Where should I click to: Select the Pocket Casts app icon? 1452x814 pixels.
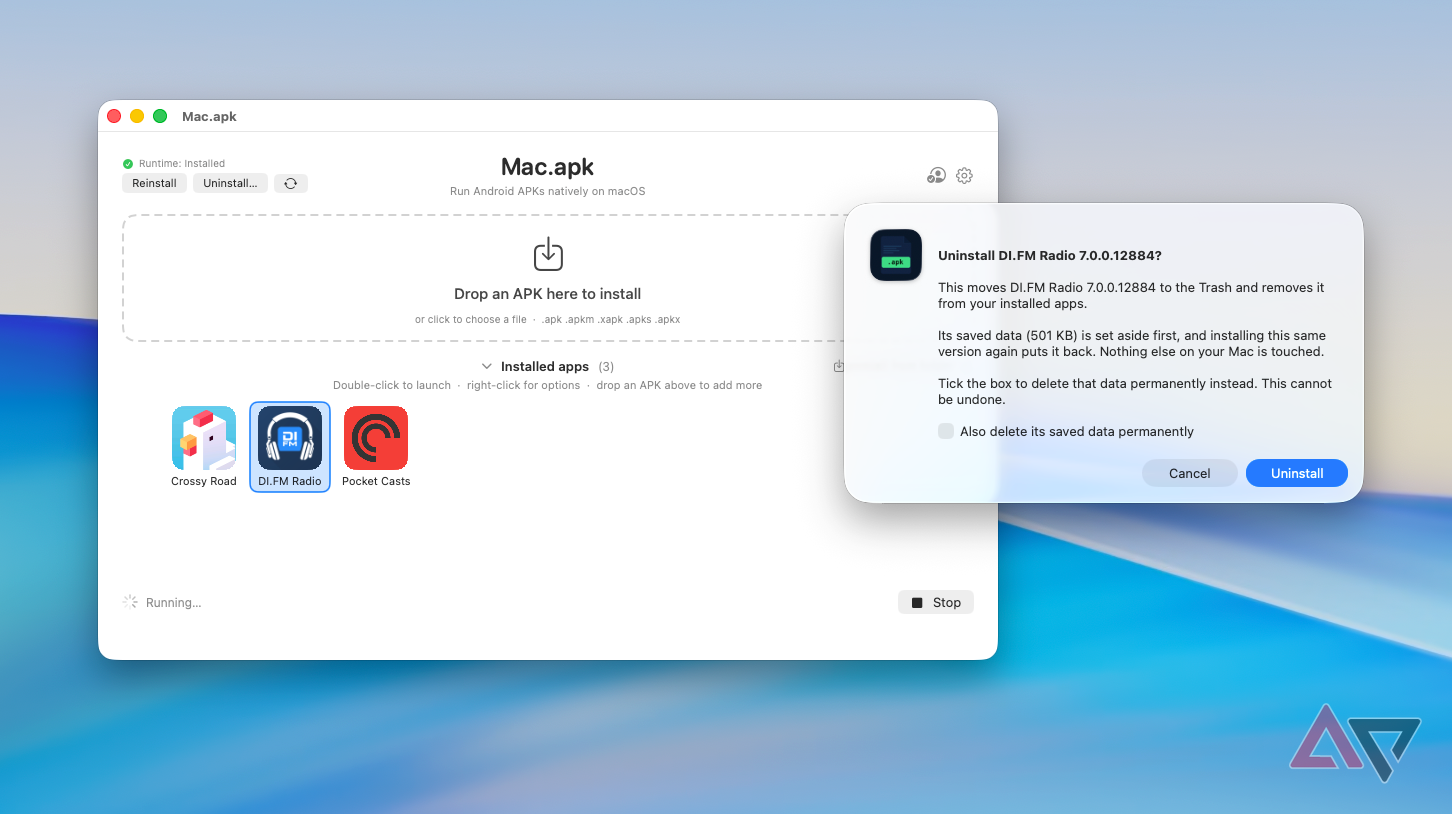pyautogui.click(x=376, y=438)
